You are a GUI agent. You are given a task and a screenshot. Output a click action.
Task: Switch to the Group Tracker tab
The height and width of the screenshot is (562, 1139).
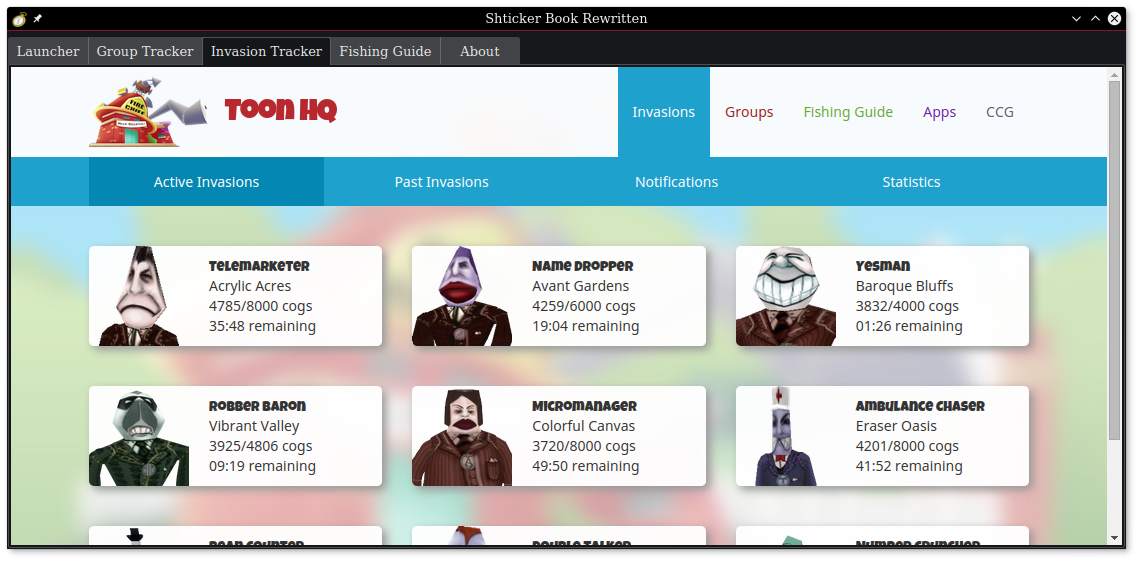point(145,52)
